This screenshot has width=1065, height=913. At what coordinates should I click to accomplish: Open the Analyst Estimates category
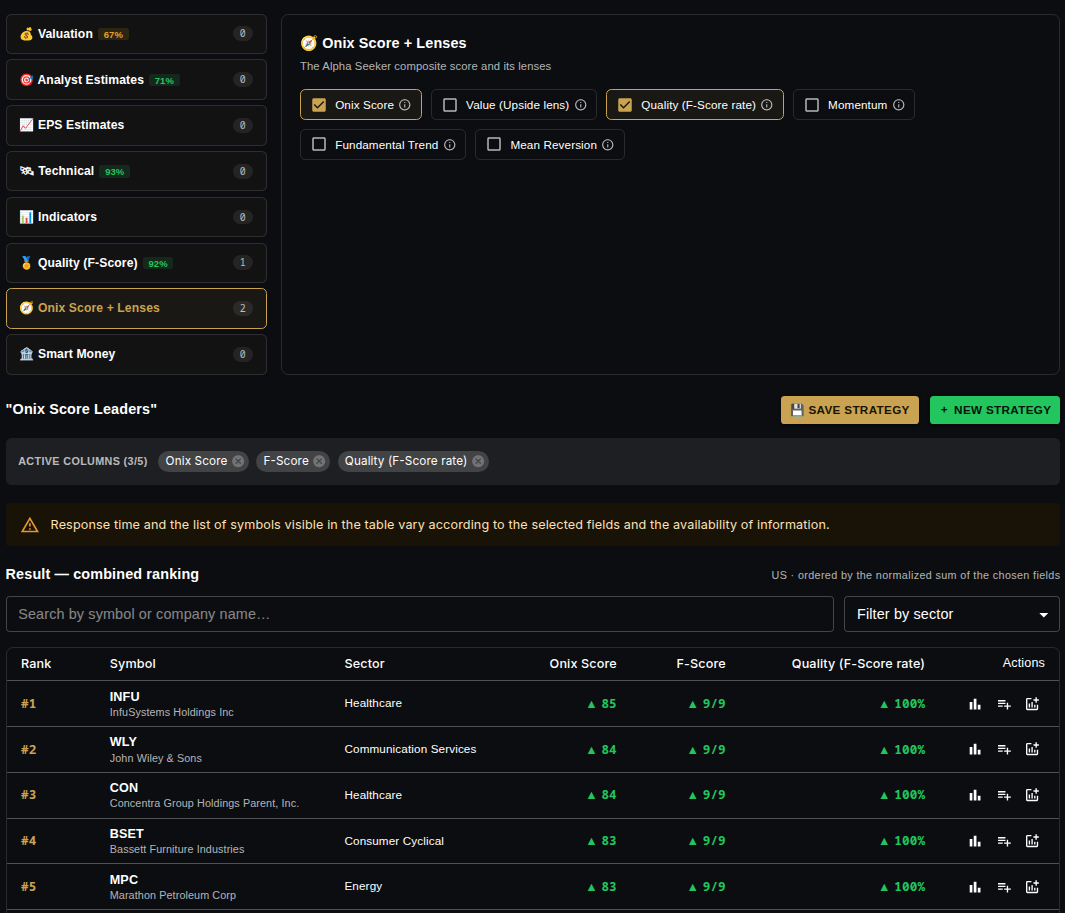pyautogui.click(x=137, y=79)
